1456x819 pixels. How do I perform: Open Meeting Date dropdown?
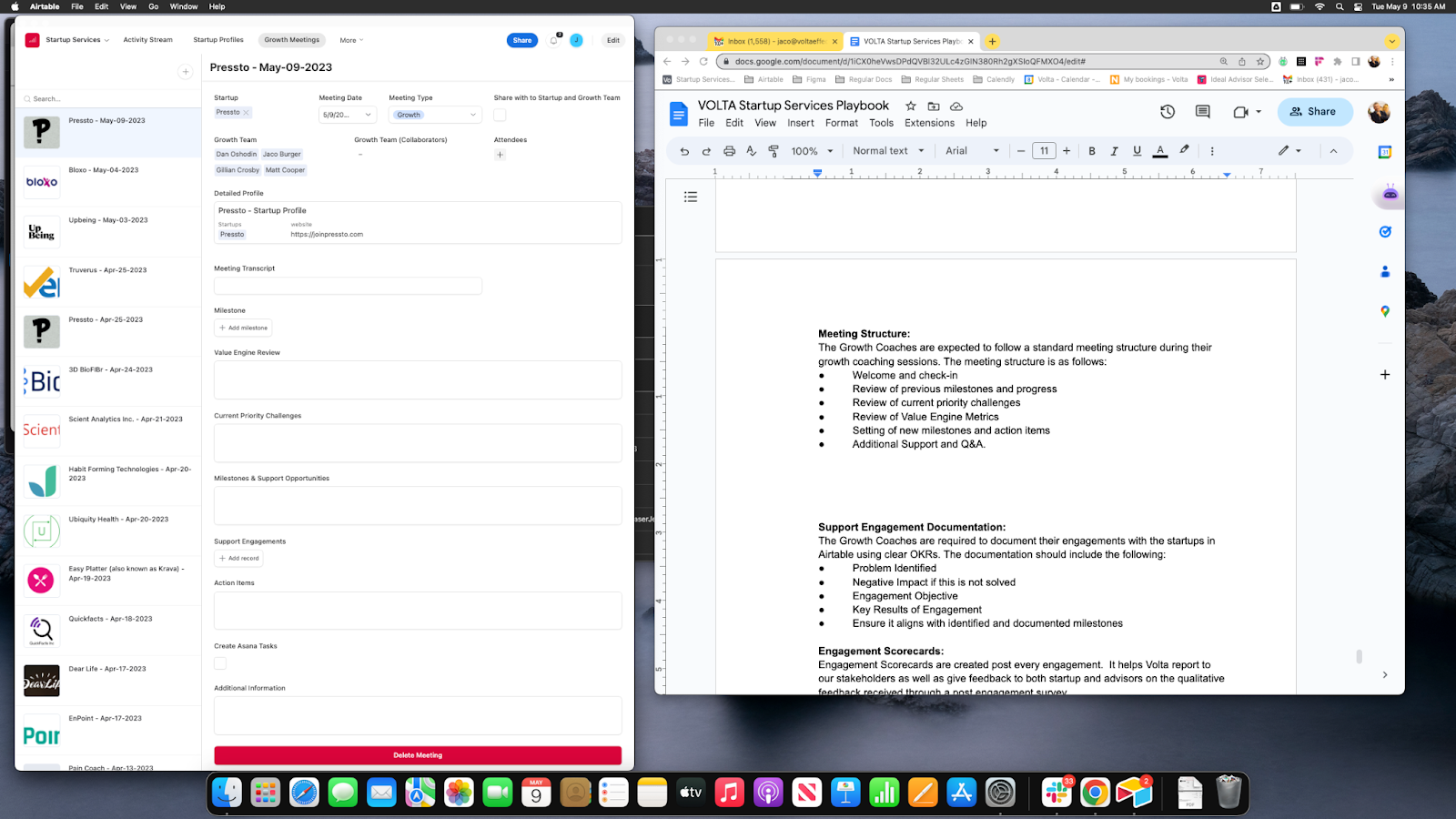[347, 115]
